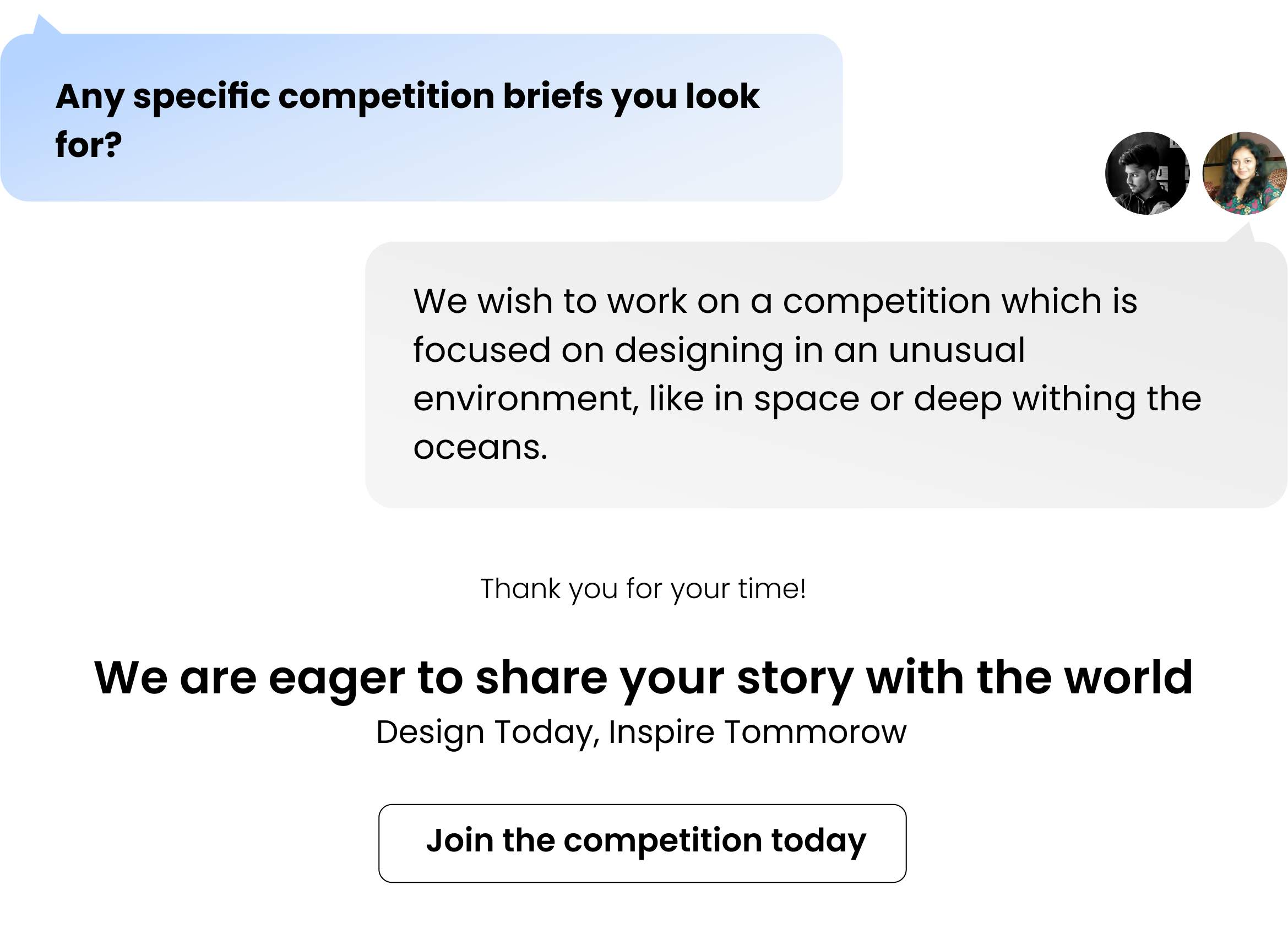
Task: Select the gray answer speech bubble background
Action: tap(825, 374)
